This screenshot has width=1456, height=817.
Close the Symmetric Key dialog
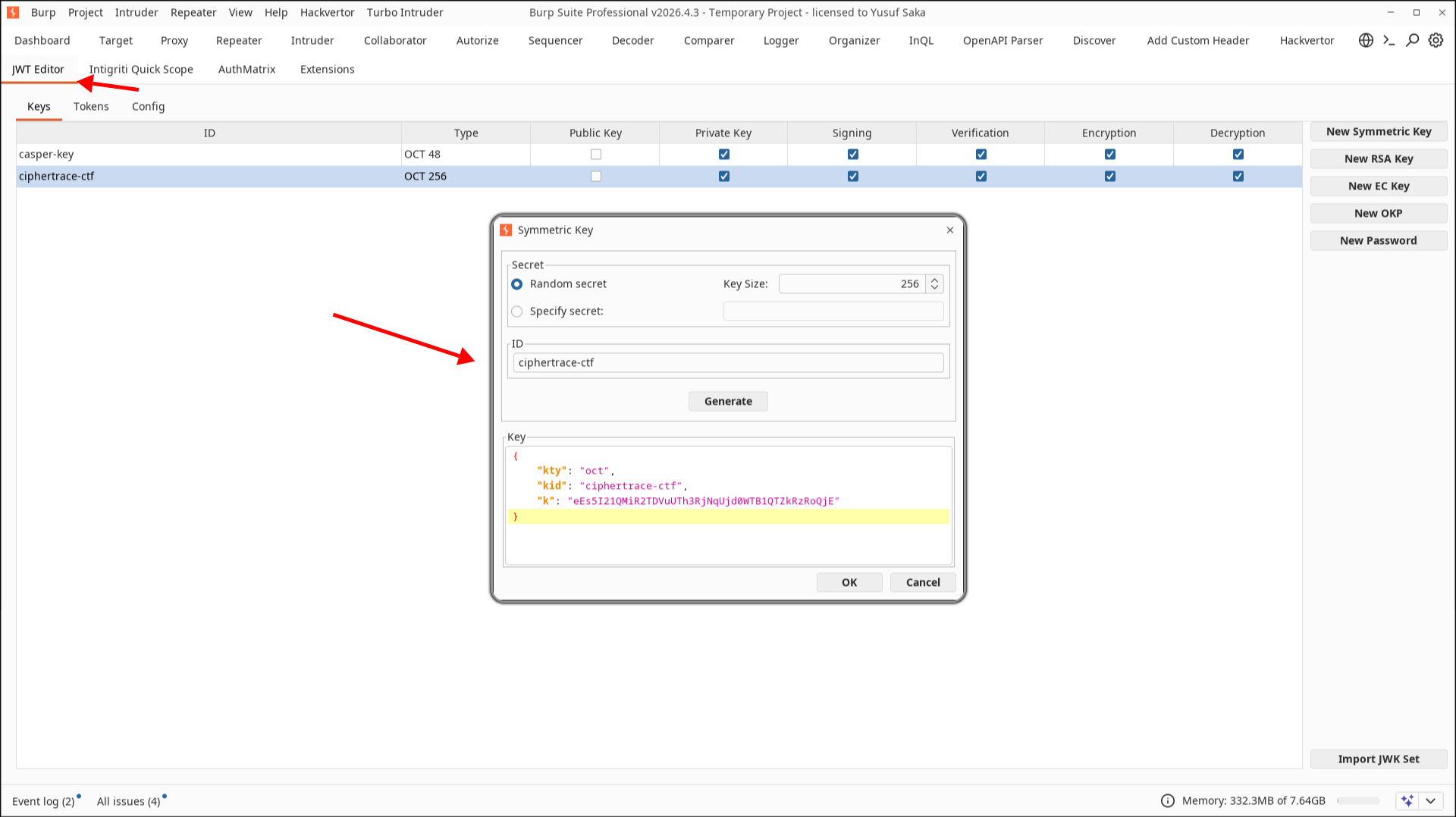[950, 230]
